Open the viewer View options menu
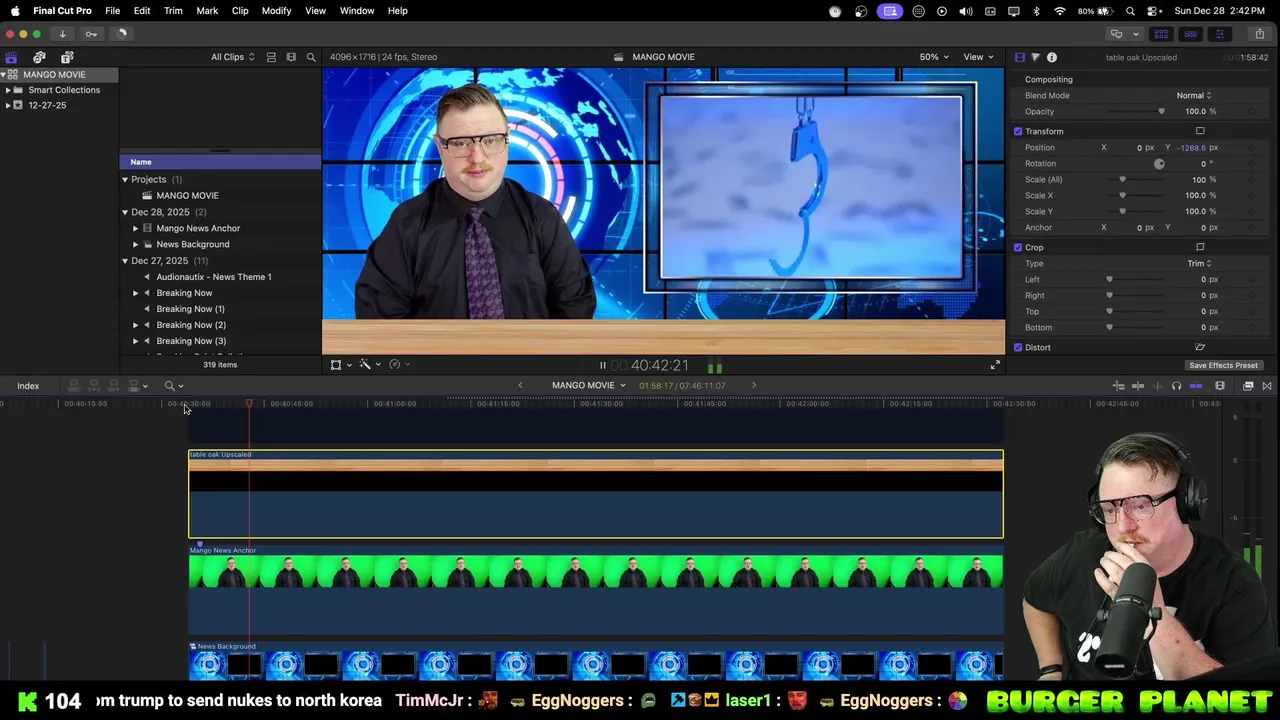 (978, 57)
